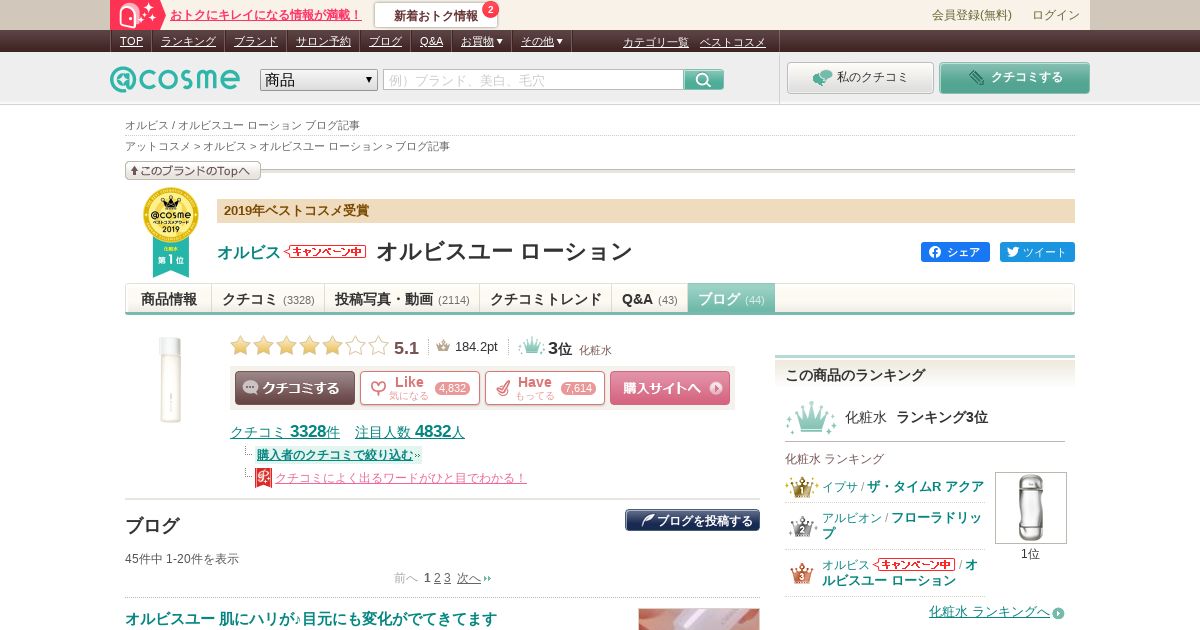This screenshot has height=630, width=1200.
Task: Open the 商品 category dropdown
Action: (x=319, y=80)
